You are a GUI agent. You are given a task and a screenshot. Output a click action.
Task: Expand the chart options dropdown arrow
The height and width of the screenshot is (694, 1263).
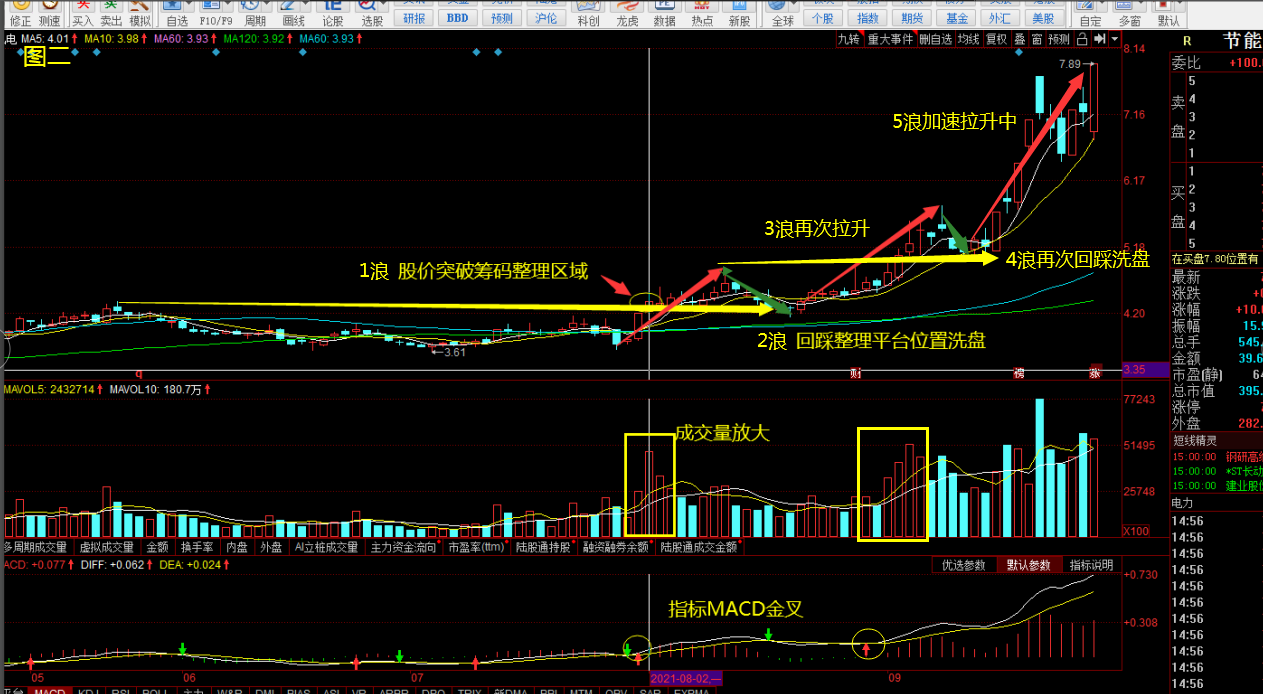[x=1114, y=39]
